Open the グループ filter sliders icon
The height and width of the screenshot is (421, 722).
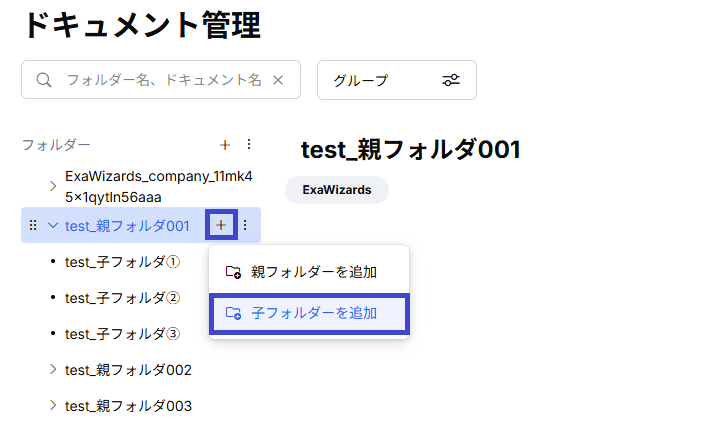(451, 80)
